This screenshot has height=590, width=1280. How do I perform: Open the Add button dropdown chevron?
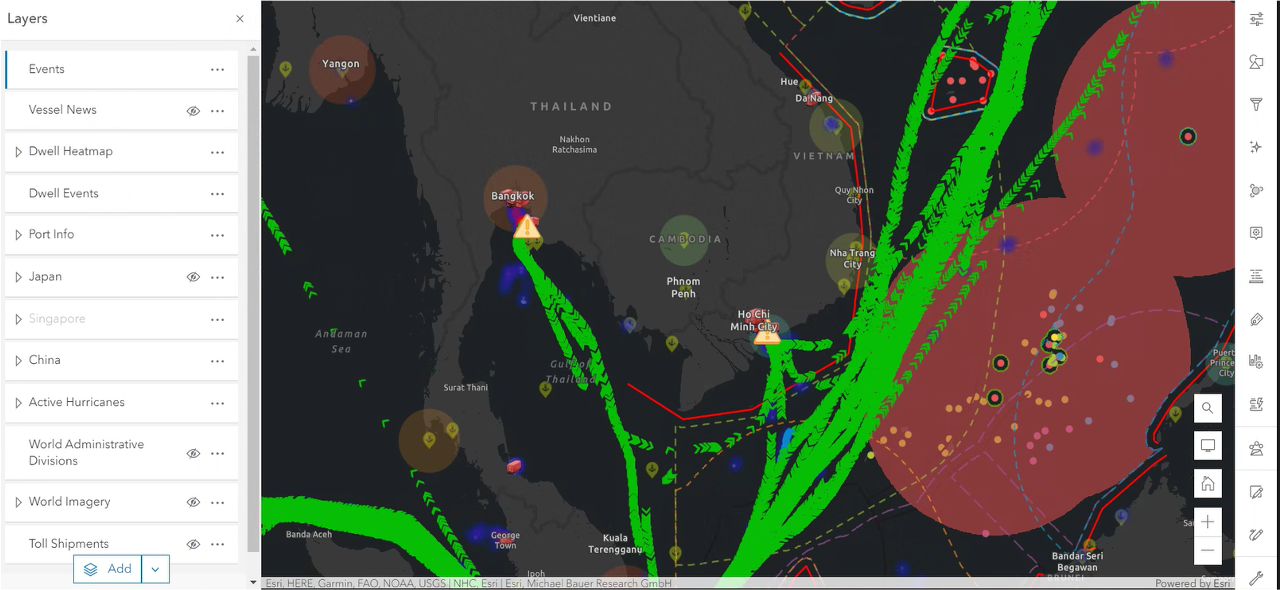click(x=155, y=568)
